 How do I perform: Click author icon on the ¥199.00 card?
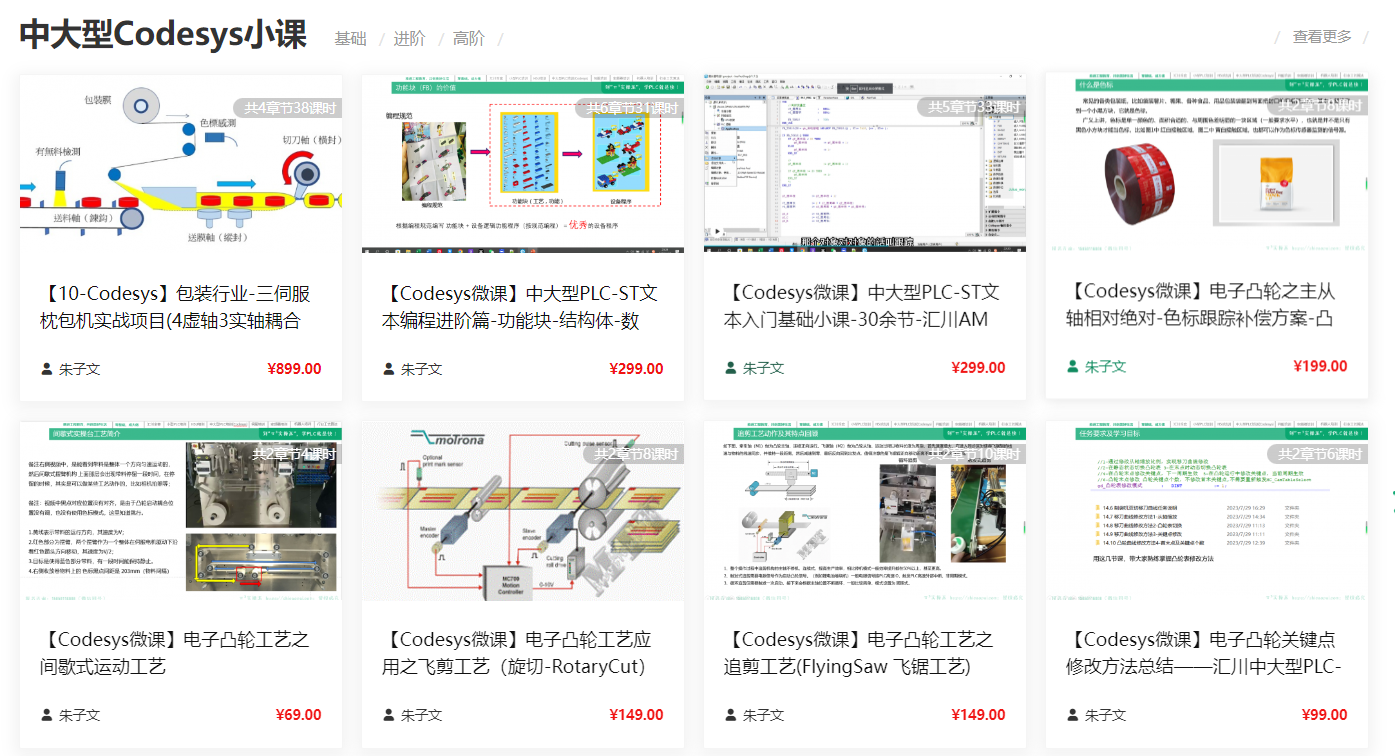tap(1072, 366)
